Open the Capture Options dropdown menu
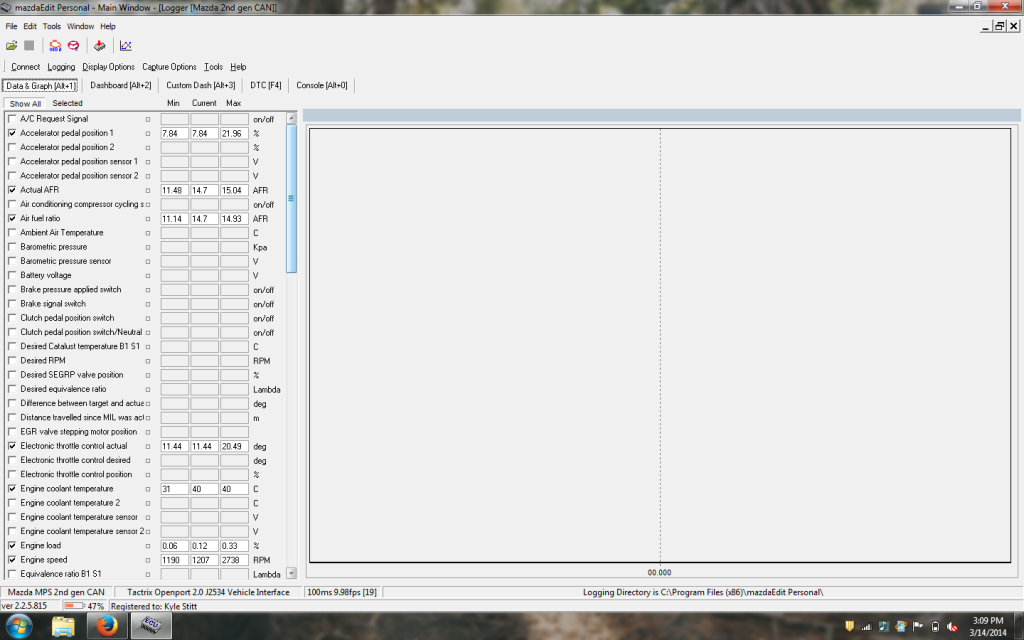1024x640 pixels. [x=169, y=67]
